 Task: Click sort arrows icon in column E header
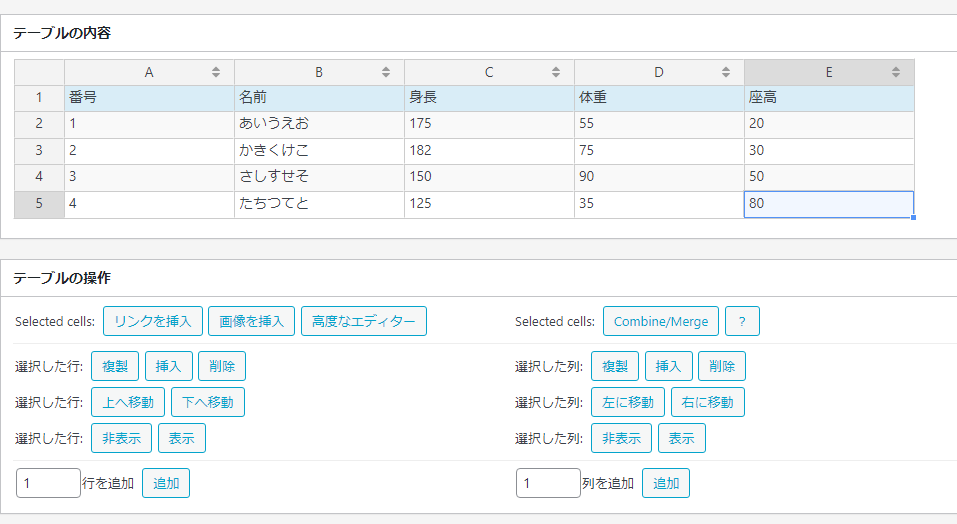coord(896,72)
